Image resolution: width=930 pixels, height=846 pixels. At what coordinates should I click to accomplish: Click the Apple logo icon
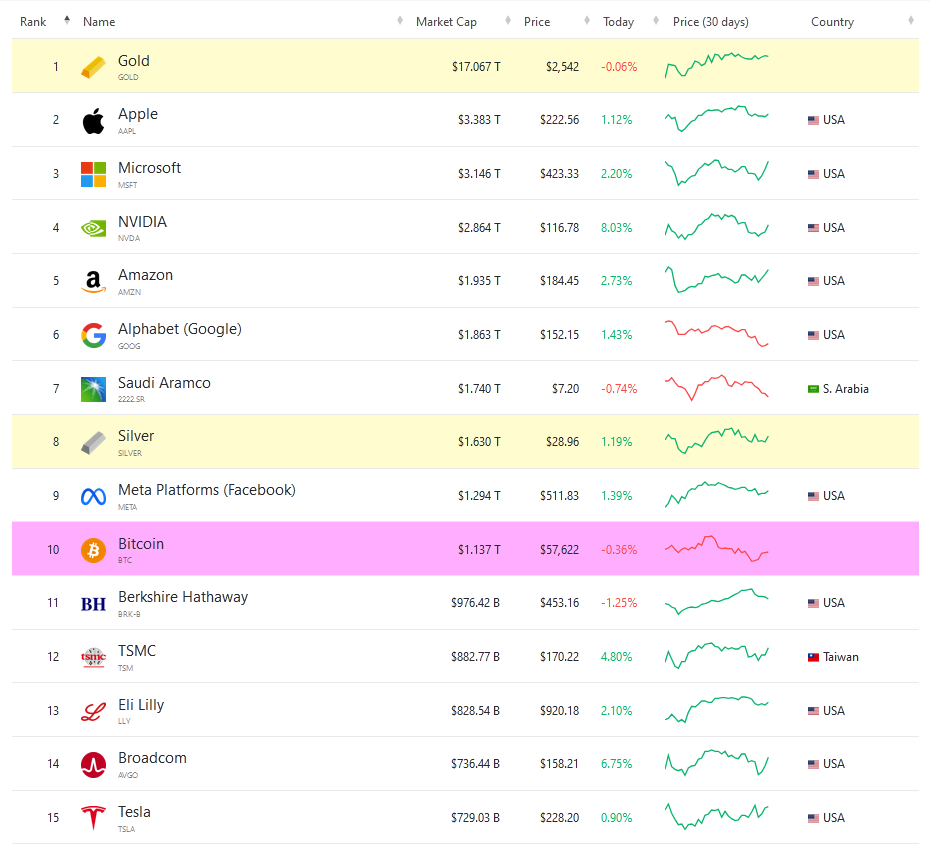pos(93,121)
